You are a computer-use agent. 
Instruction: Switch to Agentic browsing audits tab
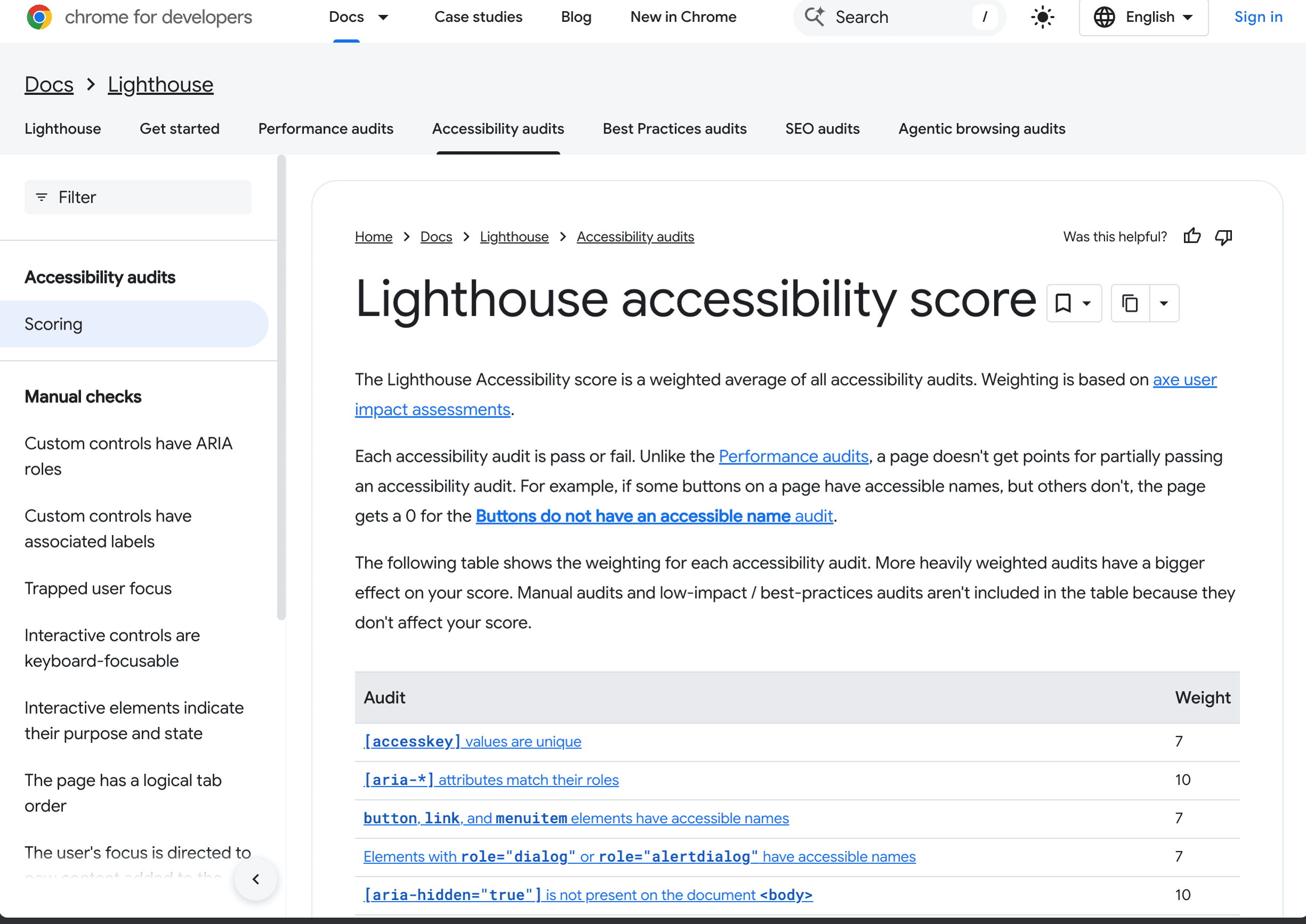(x=981, y=128)
